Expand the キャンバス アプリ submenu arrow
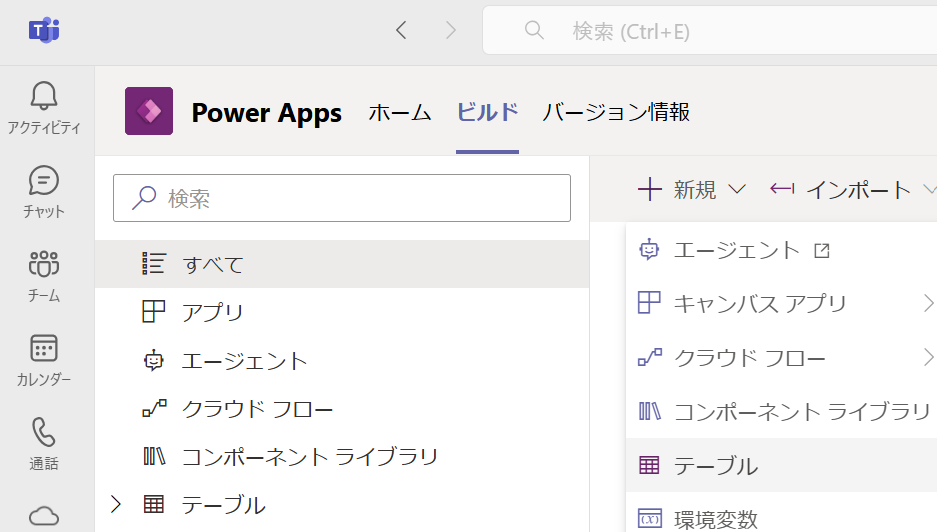Image resolution: width=937 pixels, height=532 pixels. 928,303
